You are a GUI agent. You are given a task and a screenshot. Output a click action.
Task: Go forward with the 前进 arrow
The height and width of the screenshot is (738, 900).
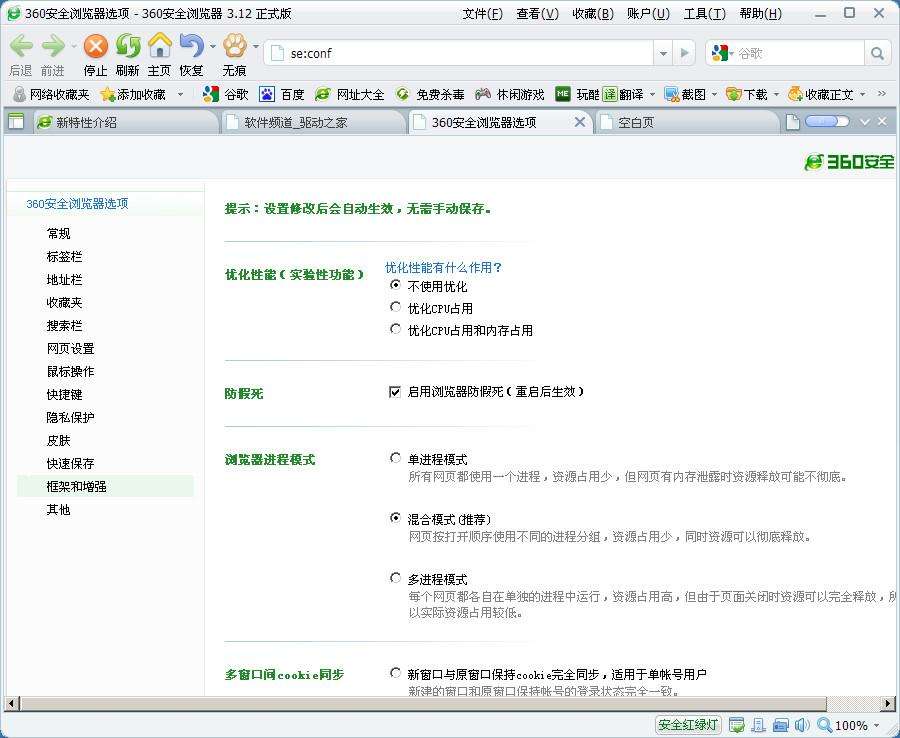(53, 45)
